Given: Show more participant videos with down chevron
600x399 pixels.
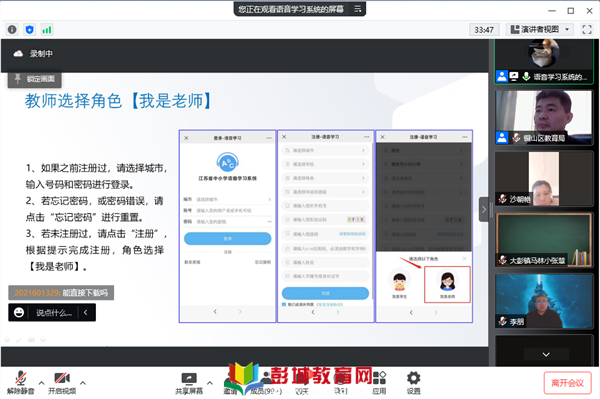Looking at the screenshot, I should click(546, 354).
